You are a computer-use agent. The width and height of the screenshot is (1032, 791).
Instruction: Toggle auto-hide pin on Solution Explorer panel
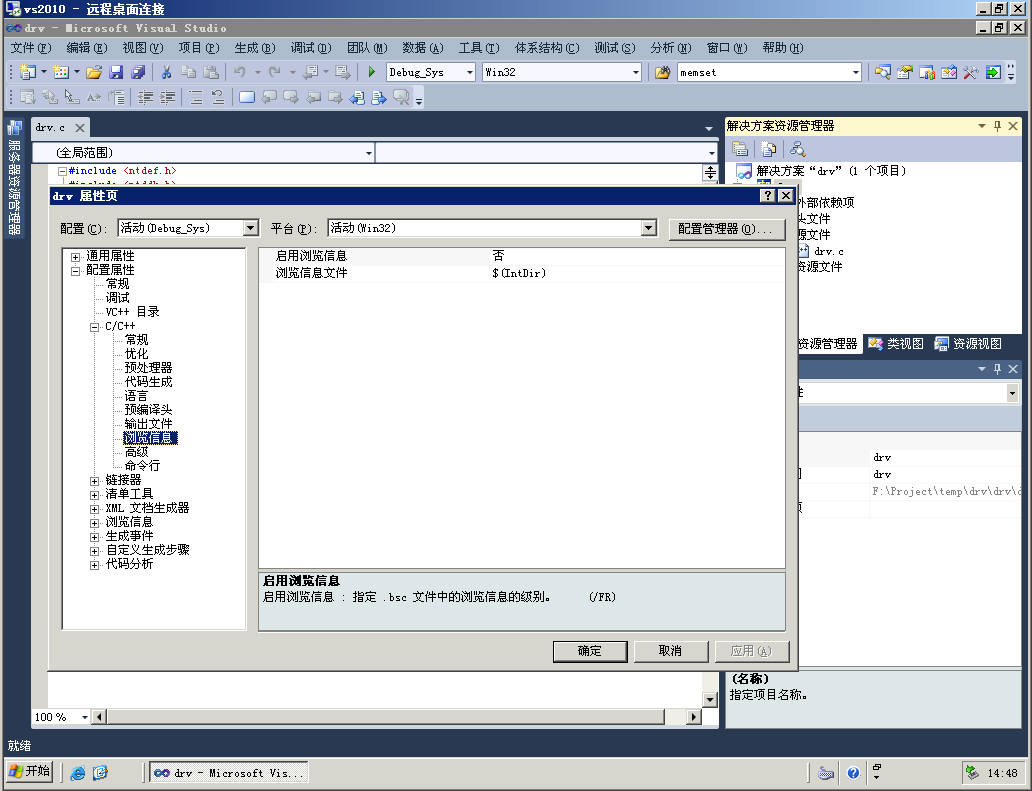coord(997,126)
